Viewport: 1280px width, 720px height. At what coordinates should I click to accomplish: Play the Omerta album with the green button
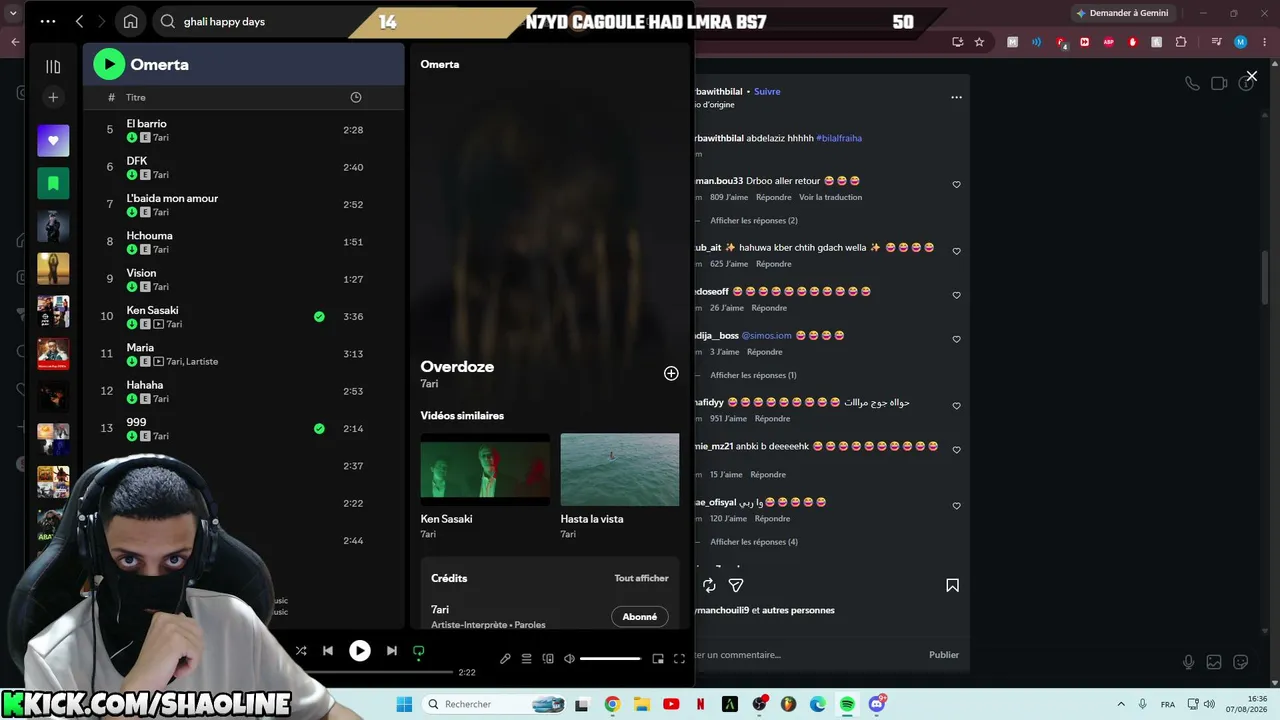click(109, 64)
